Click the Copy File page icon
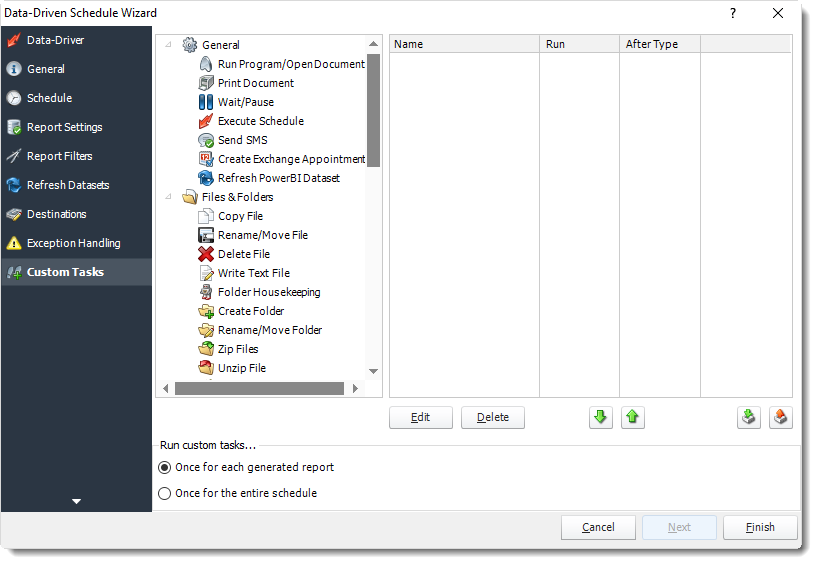The height and width of the screenshot is (564, 817). [206, 216]
